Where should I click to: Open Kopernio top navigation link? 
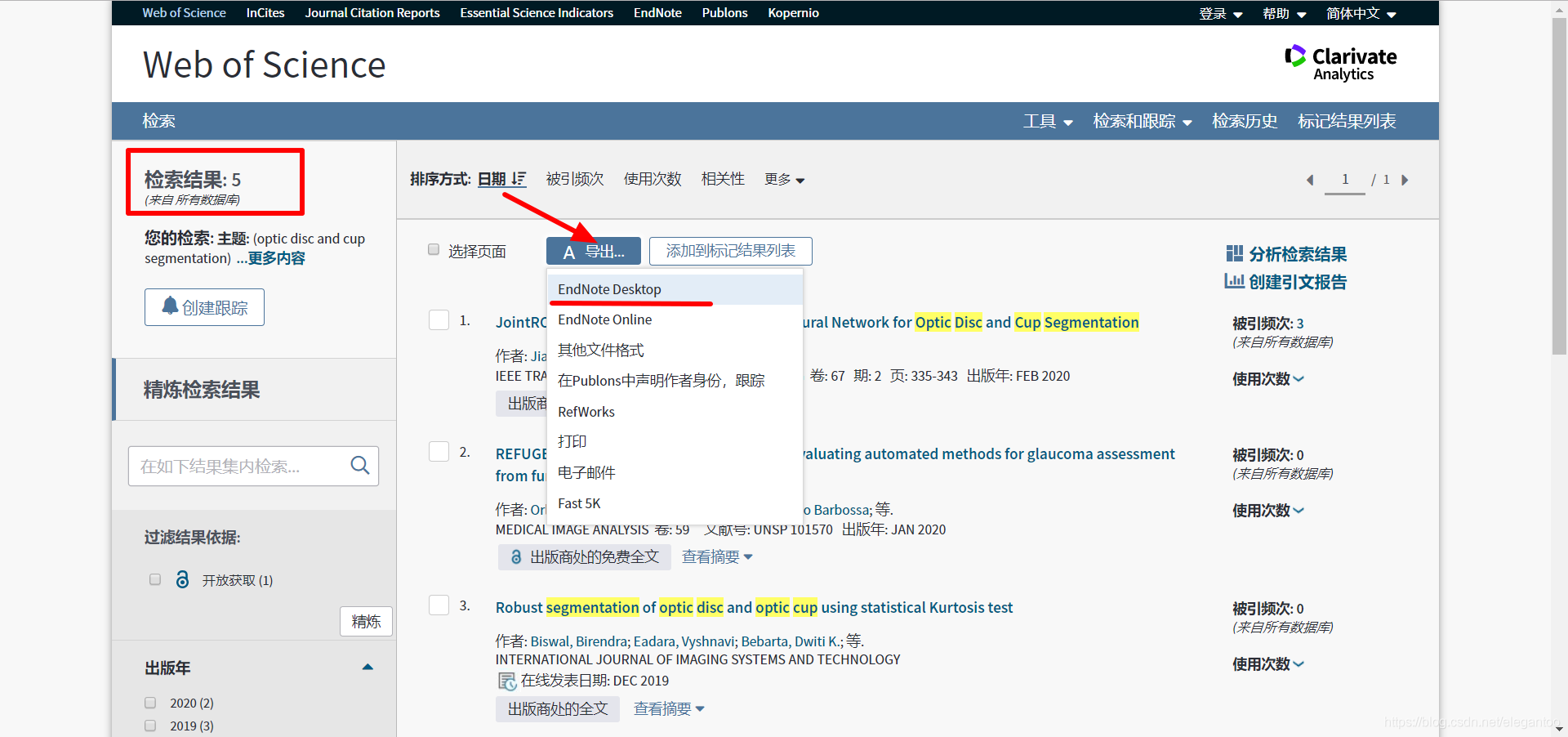click(793, 13)
